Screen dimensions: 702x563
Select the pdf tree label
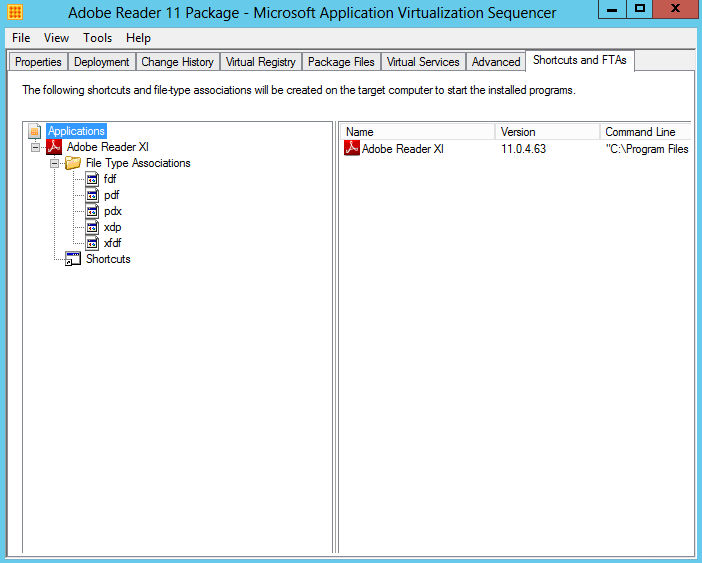click(x=111, y=195)
